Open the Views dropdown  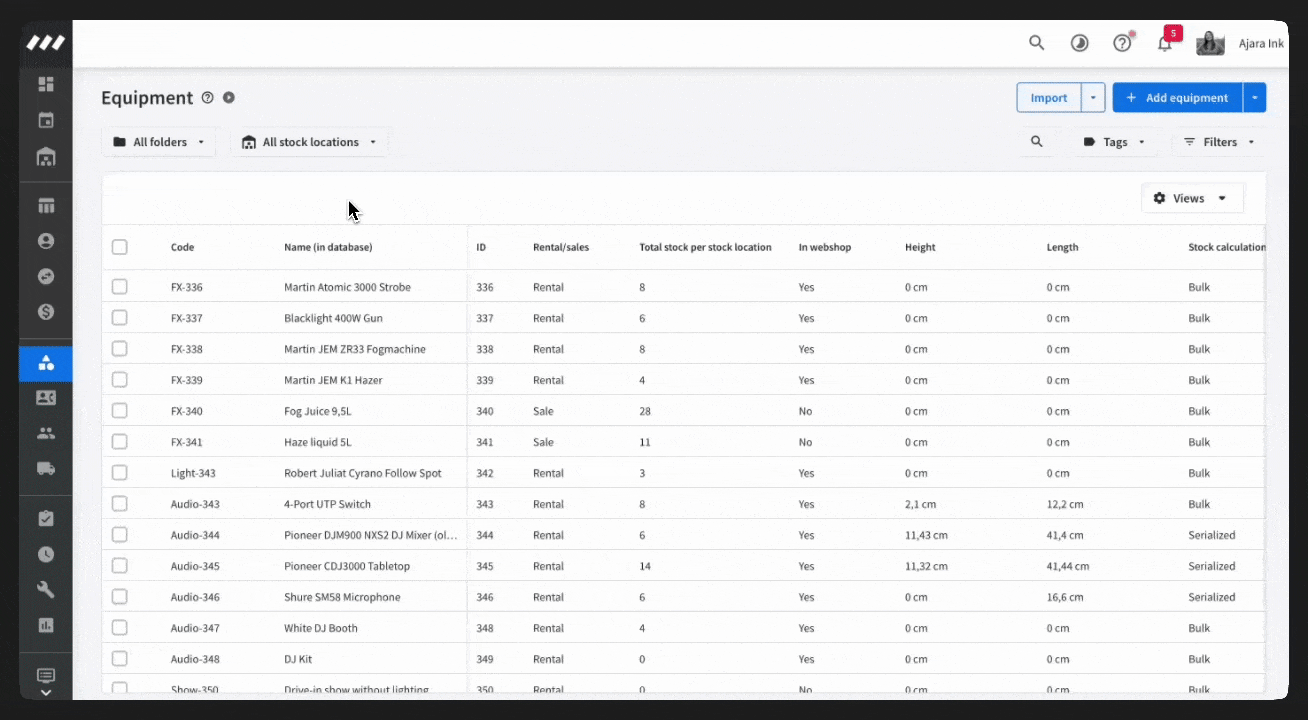(1192, 198)
